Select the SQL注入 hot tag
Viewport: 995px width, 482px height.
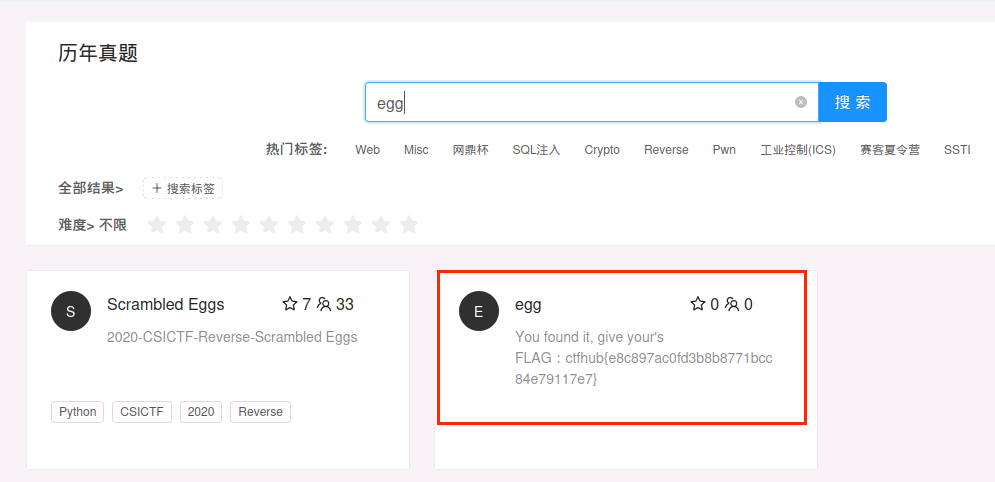click(x=536, y=150)
